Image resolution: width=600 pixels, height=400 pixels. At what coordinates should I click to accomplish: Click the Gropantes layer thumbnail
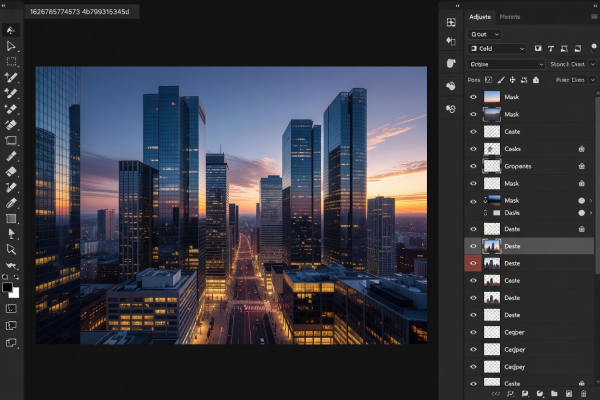(492, 166)
